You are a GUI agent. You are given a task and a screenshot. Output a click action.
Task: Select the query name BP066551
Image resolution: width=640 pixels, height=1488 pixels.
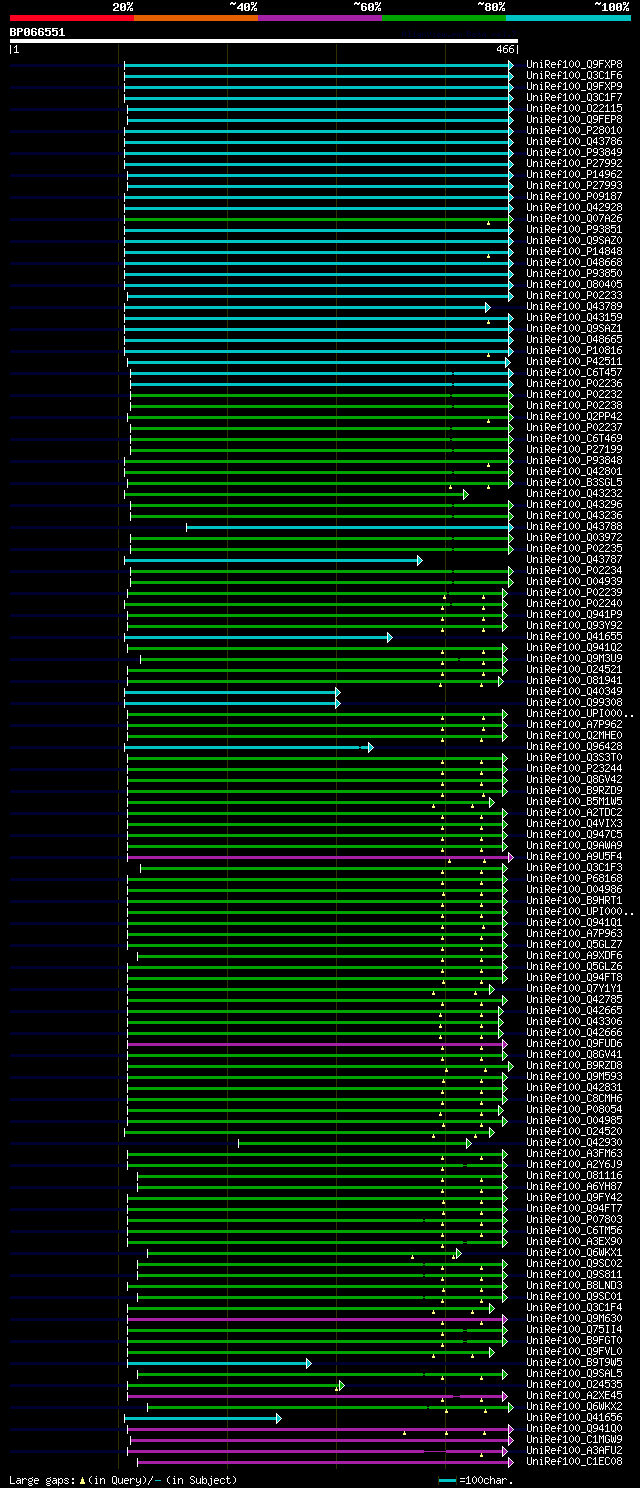(37, 32)
